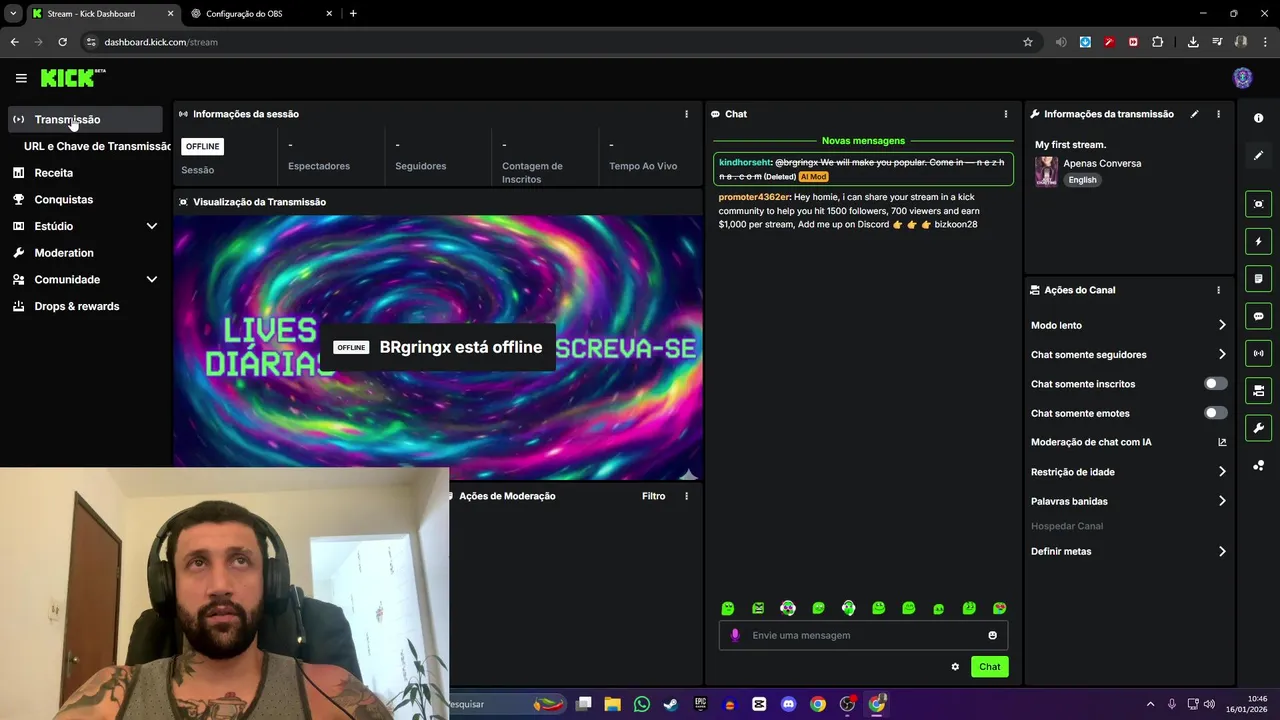Click the wrench icon in the right rail
The height and width of the screenshot is (720, 1280).
pyautogui.click(x=1258, y=428)
